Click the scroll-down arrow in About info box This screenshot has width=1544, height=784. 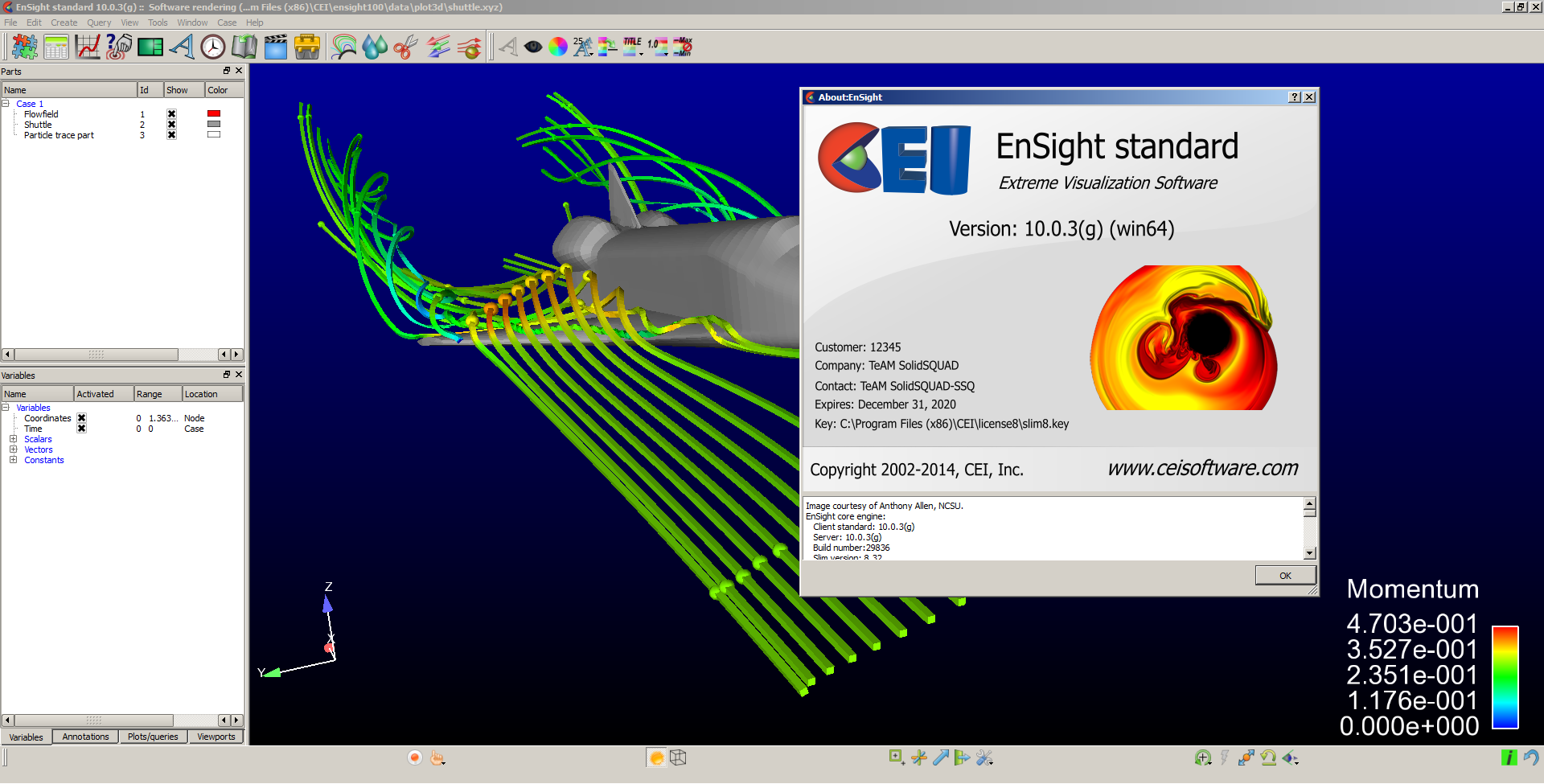pos(1309,553)
